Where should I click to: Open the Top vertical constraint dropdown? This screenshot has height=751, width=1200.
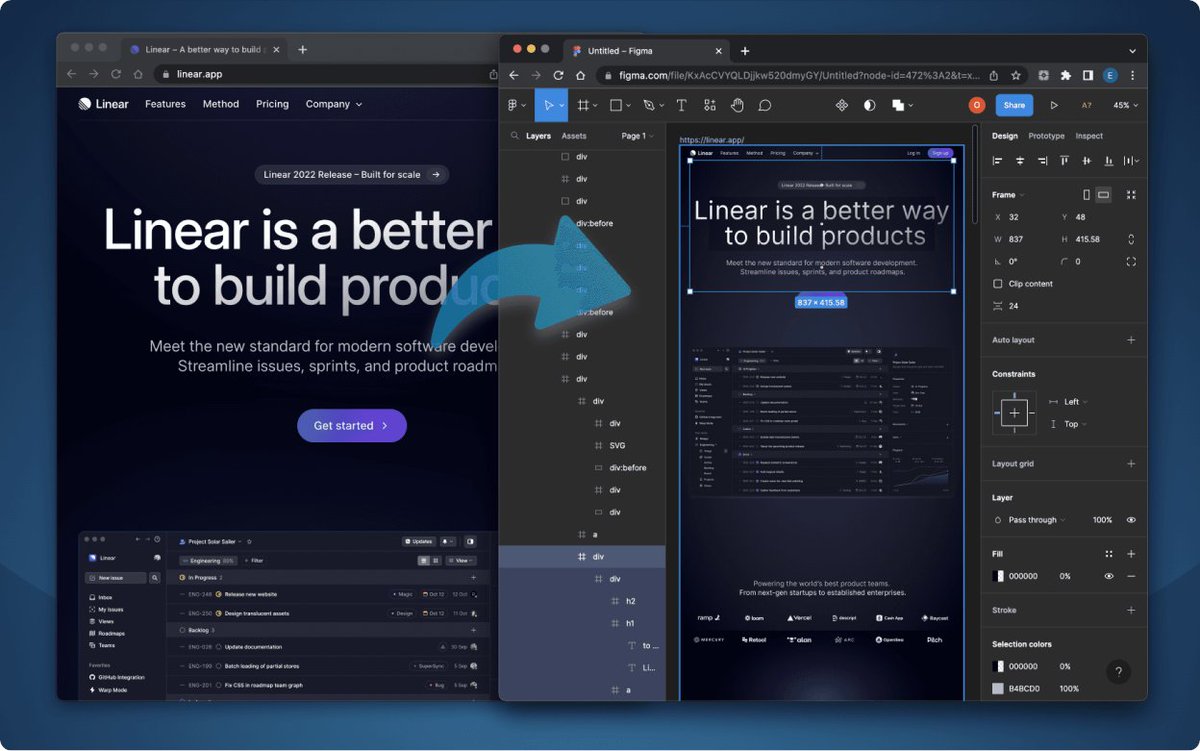(x=1069, y=424)
